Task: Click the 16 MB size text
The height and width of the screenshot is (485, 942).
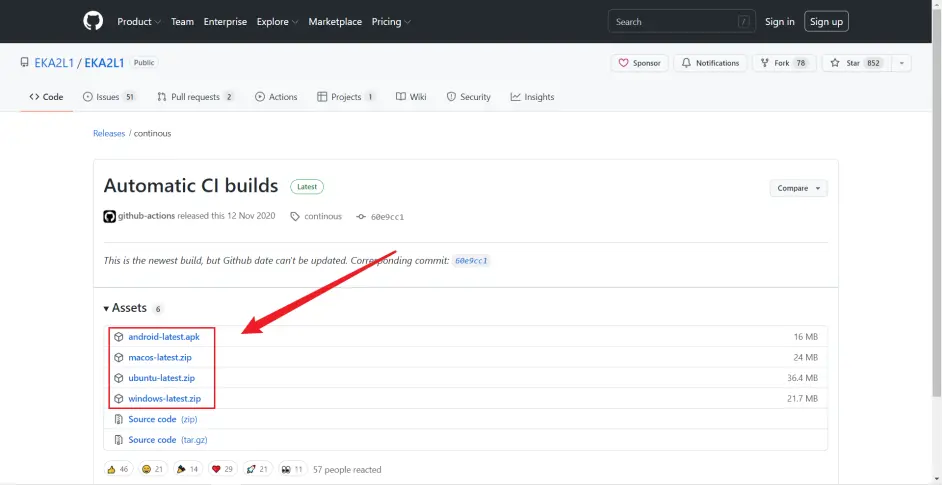Action: tap(806, 337)
